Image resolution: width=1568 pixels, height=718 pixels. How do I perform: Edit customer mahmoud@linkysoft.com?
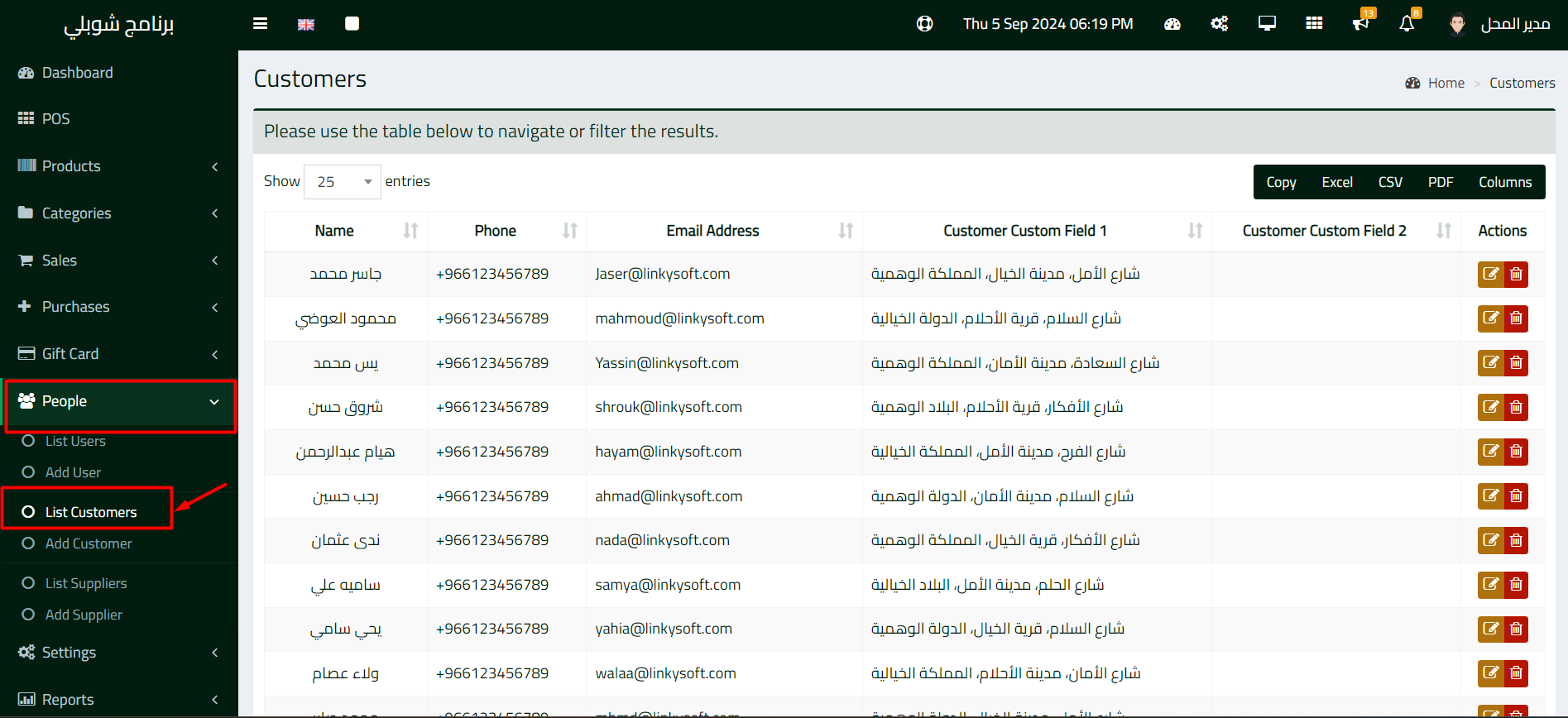(1491, 318)
